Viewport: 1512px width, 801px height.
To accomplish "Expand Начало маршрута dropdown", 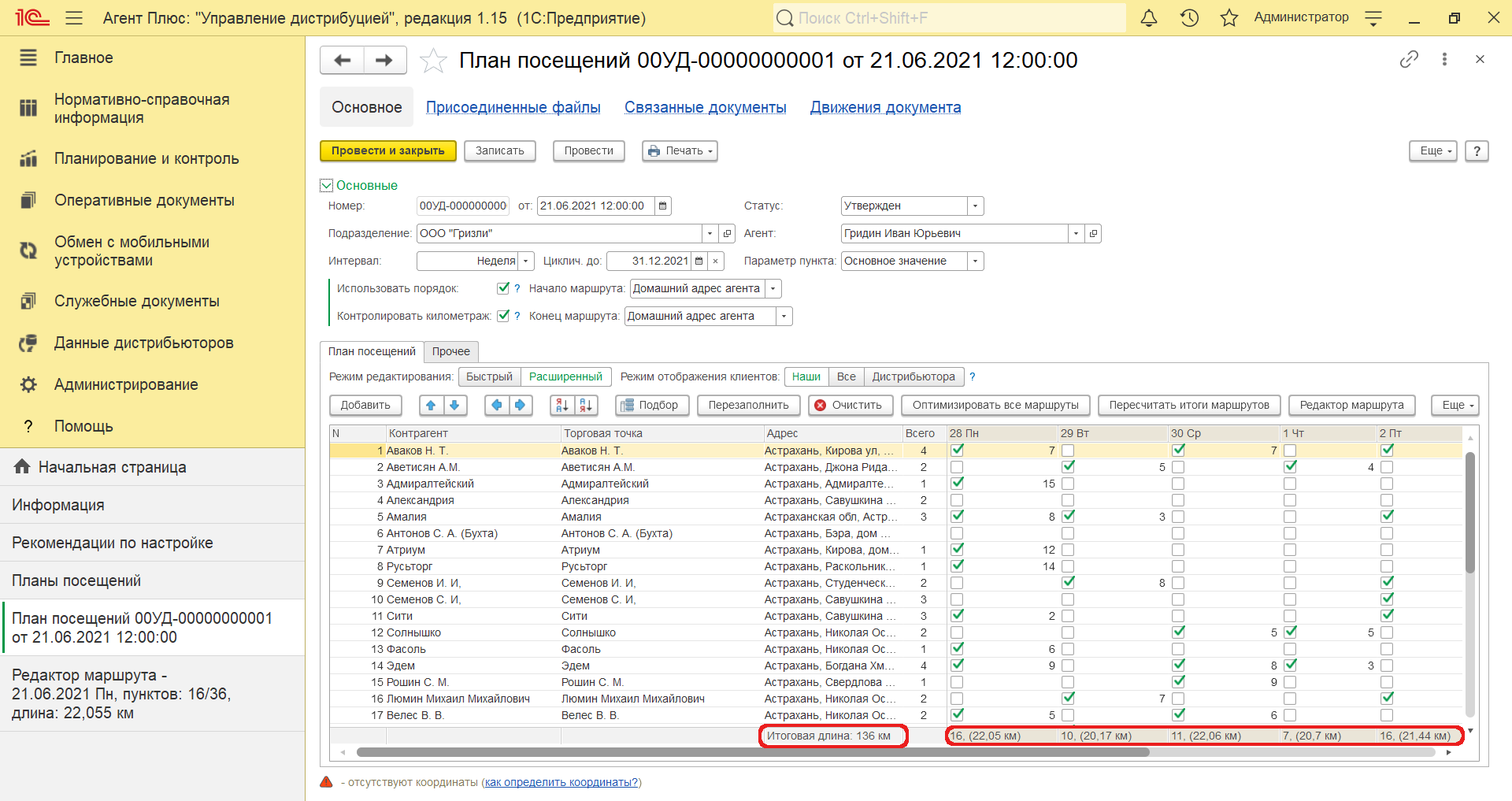I will tap(773, 288).
